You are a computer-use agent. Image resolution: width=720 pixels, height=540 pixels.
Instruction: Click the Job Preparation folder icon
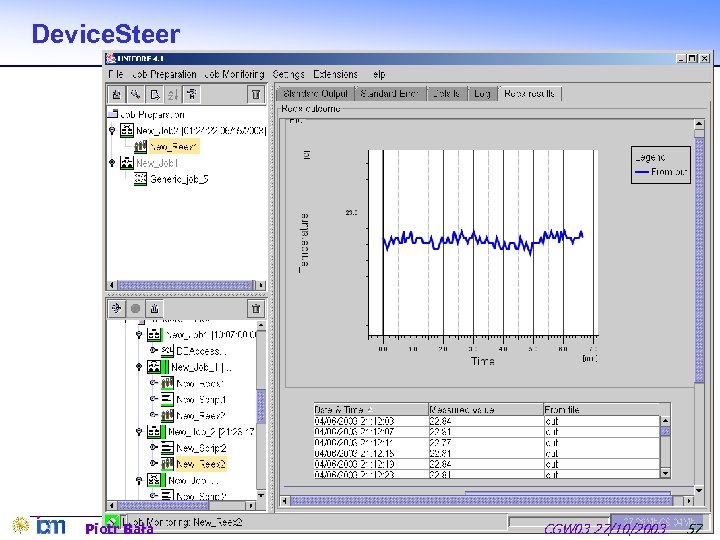[x=112, y=113]
